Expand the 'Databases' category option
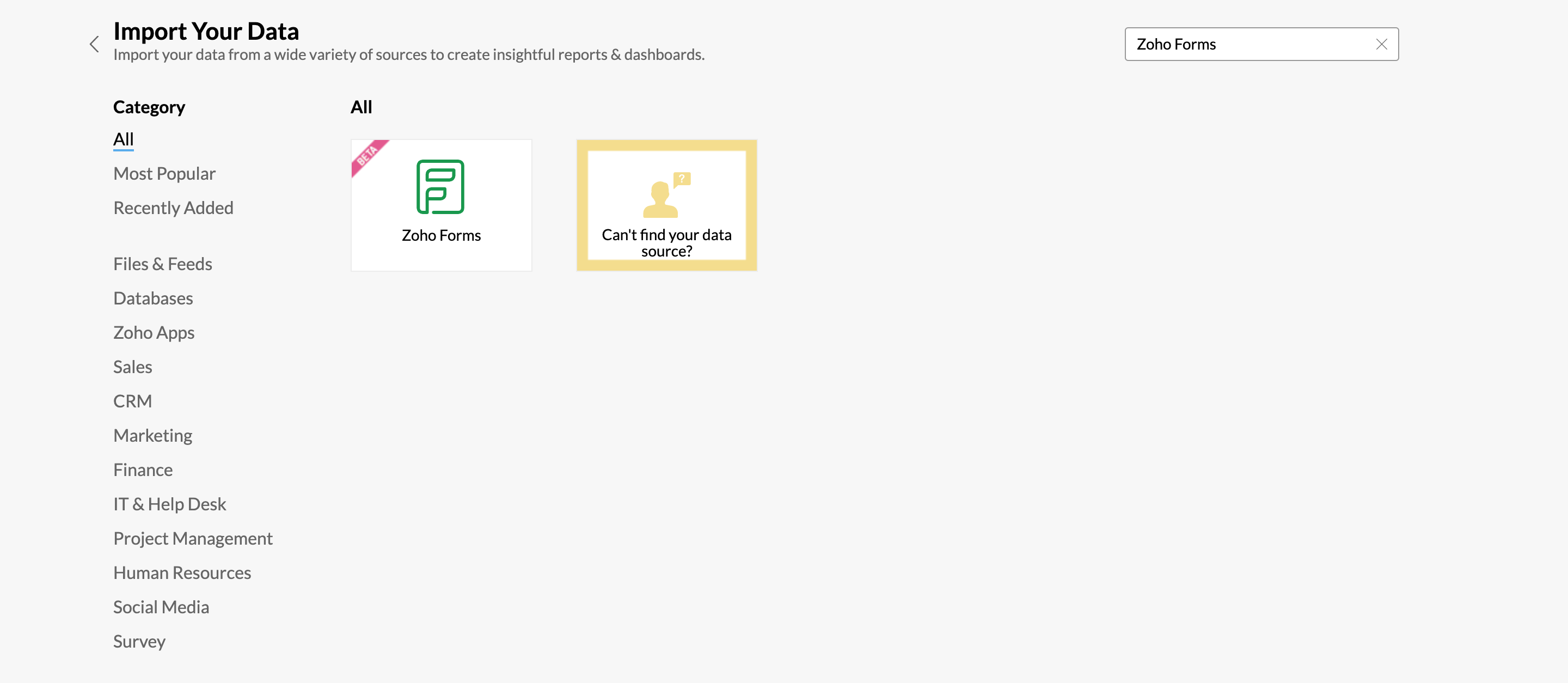Image resolution: width=1568 pixels, height=683 pixels. click(152, 297)
